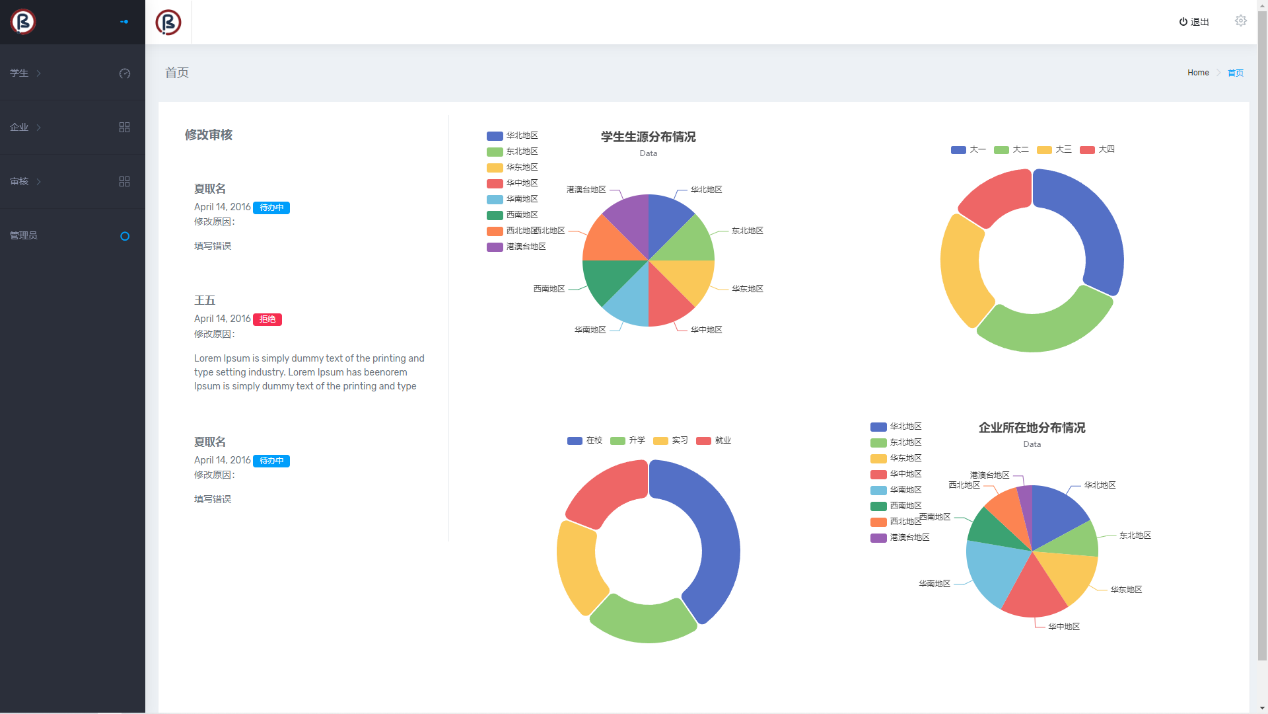Click the logo in the white top bar
Image resolution: width=1268 pixels, height=714 pixels.
coord(168,22)
